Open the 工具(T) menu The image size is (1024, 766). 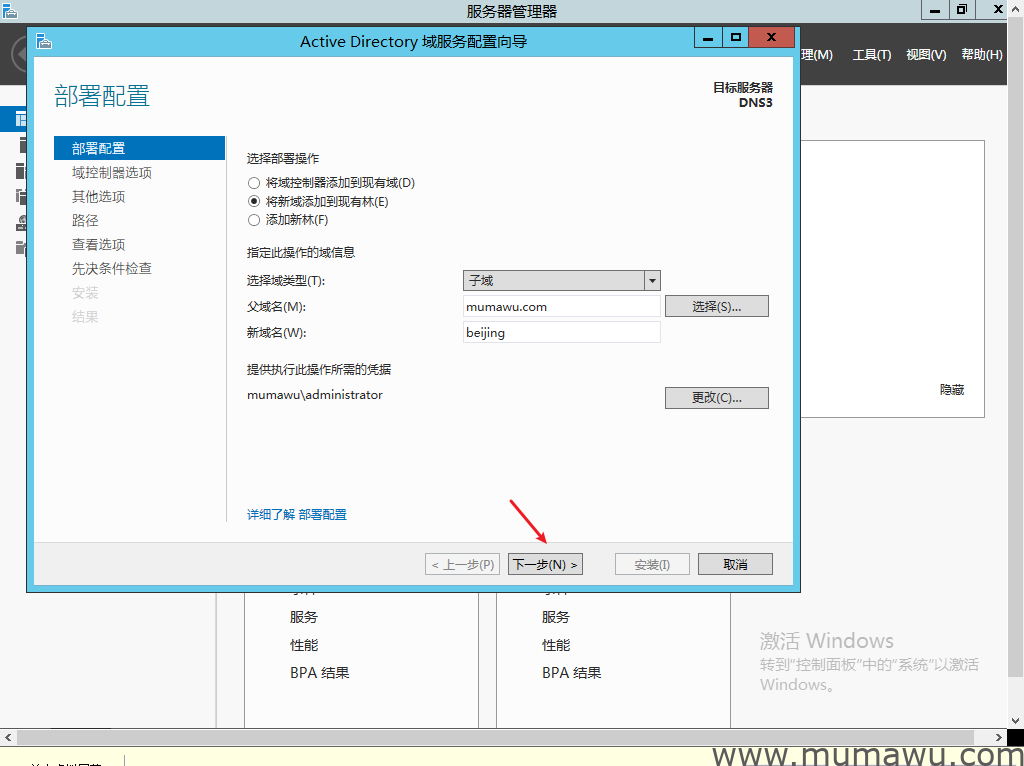click(871, 55)
